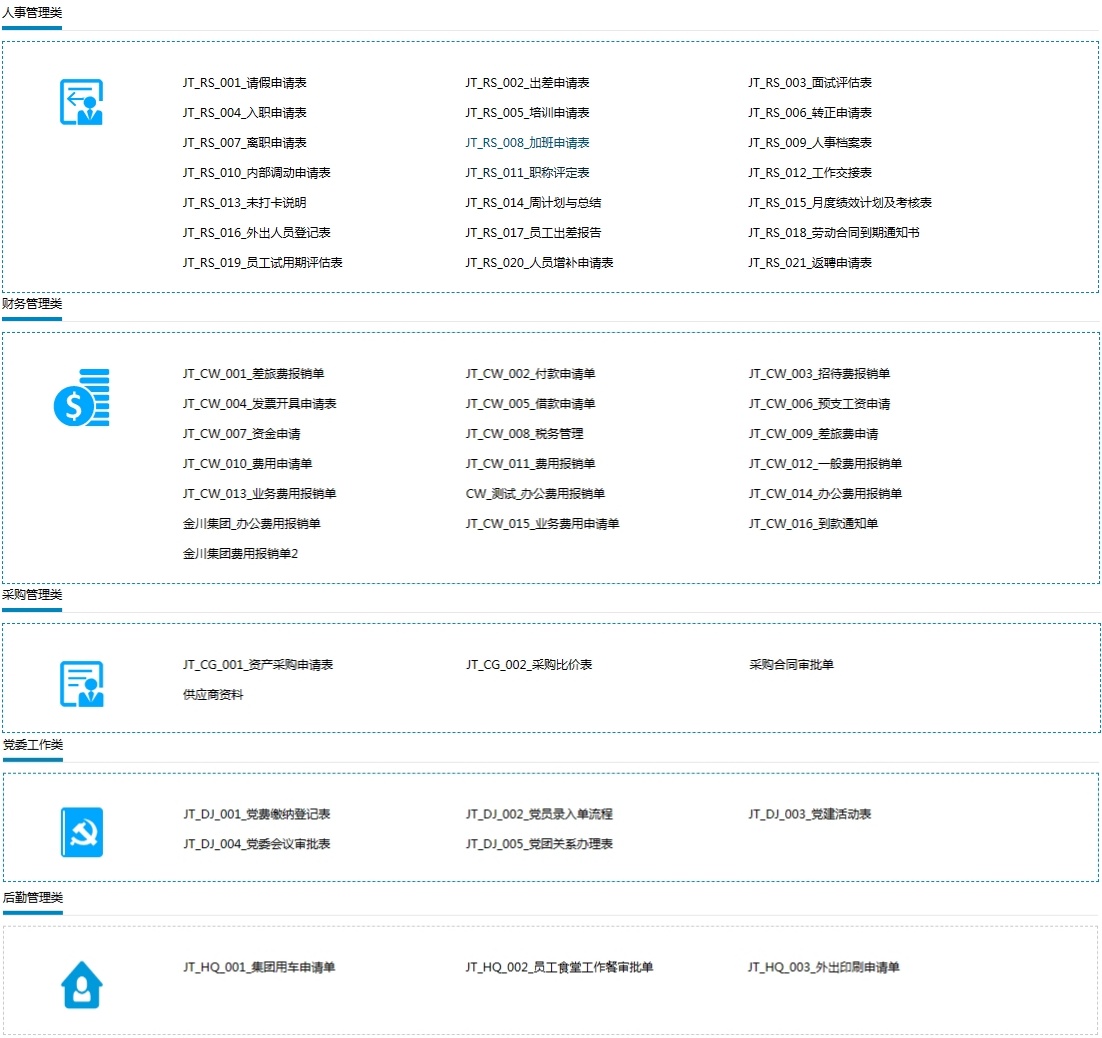The width and height of the screenshot is (1102, 1038).
Task: Click the finance coin stack dollar icon
Action: (x=81, y=398)
